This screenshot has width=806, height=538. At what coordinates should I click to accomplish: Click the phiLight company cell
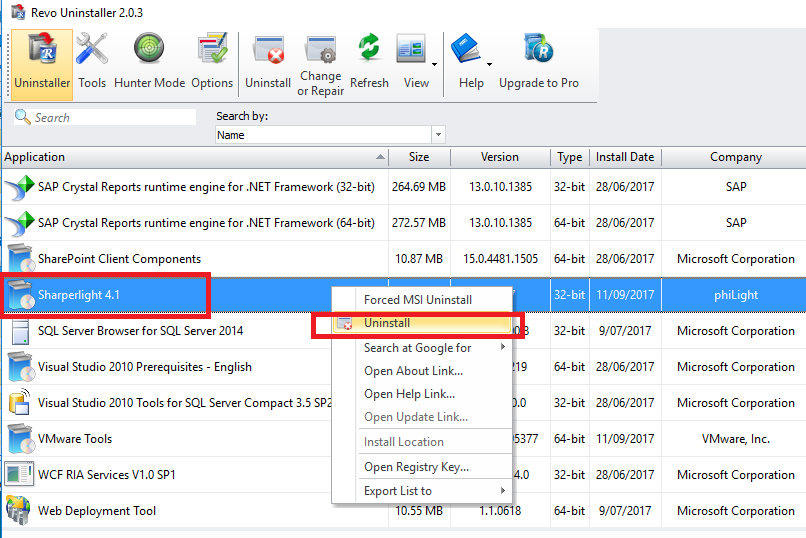(736, 295)
